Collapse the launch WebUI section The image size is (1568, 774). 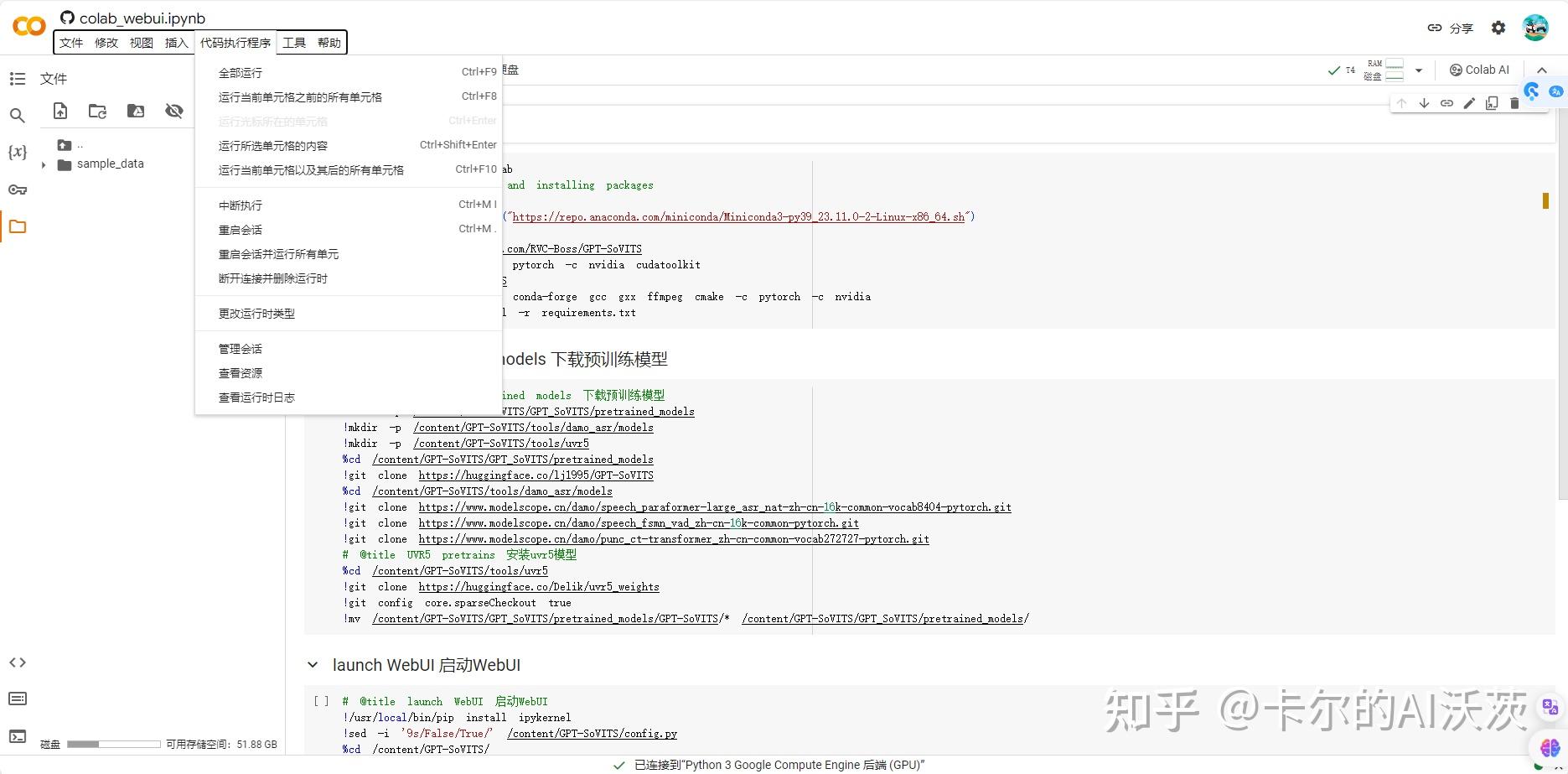(313, 665)
